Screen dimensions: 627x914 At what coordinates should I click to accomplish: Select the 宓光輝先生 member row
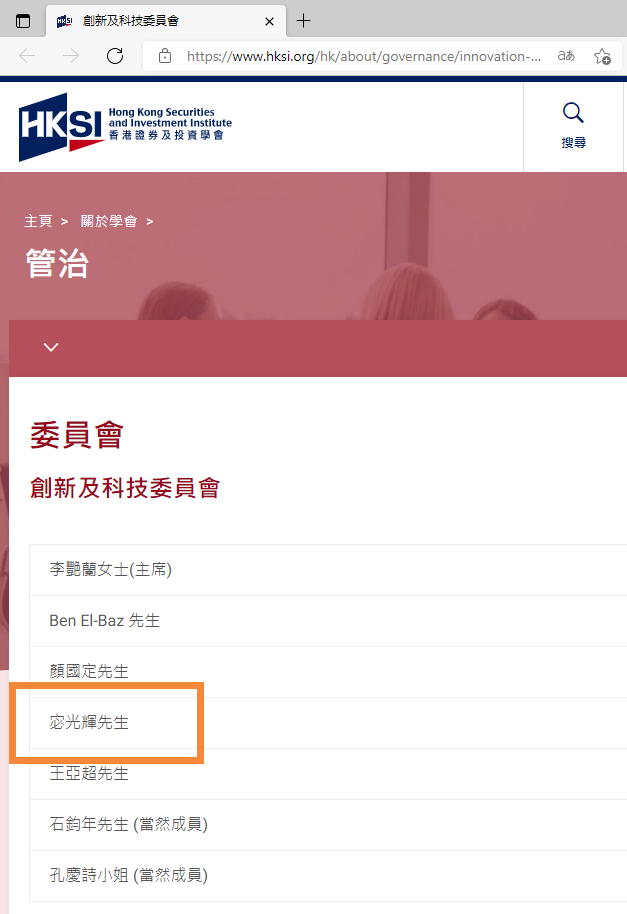click(x=328, y=723)
